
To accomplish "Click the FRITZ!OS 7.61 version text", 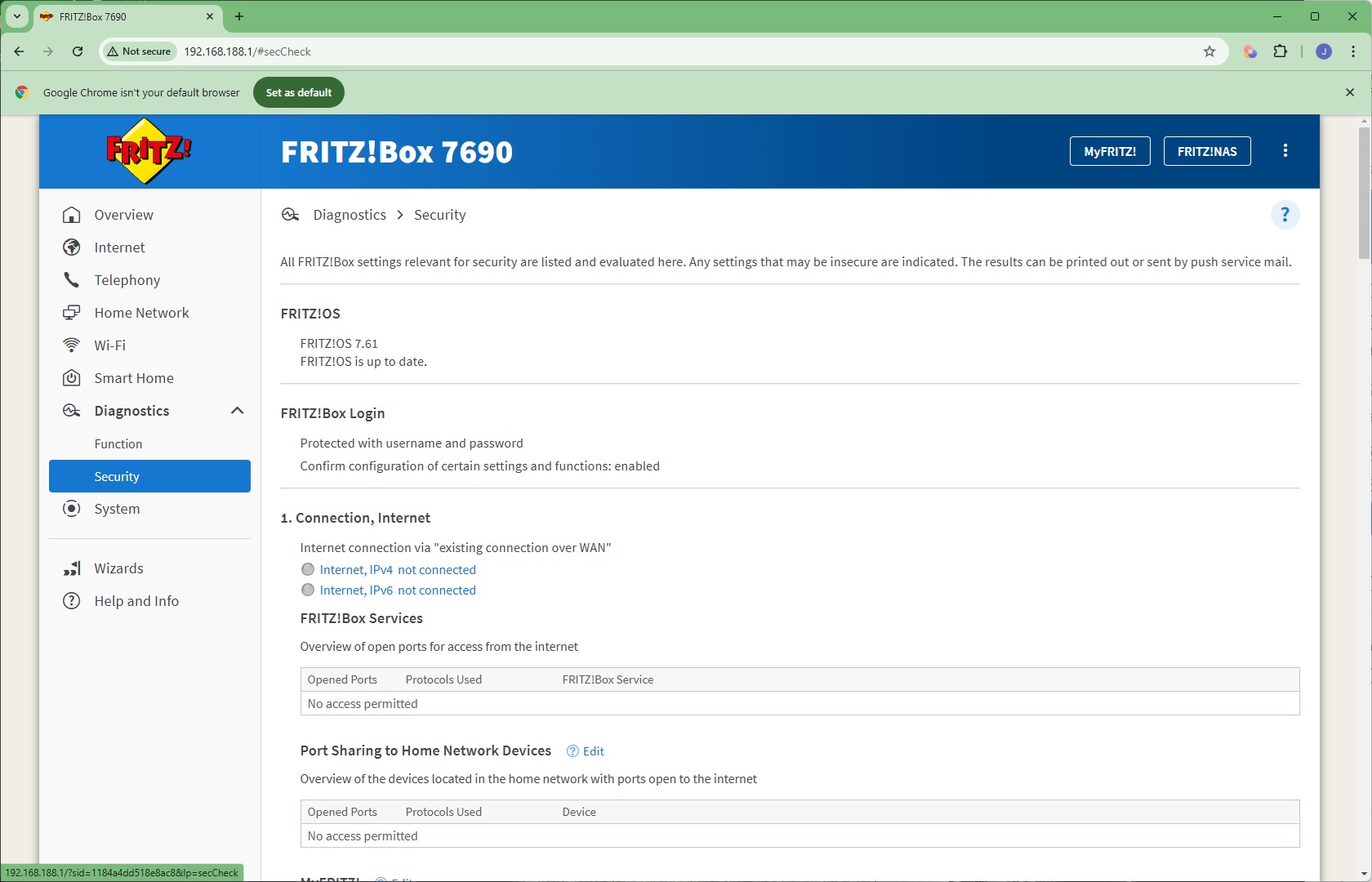I will [339, 344].
